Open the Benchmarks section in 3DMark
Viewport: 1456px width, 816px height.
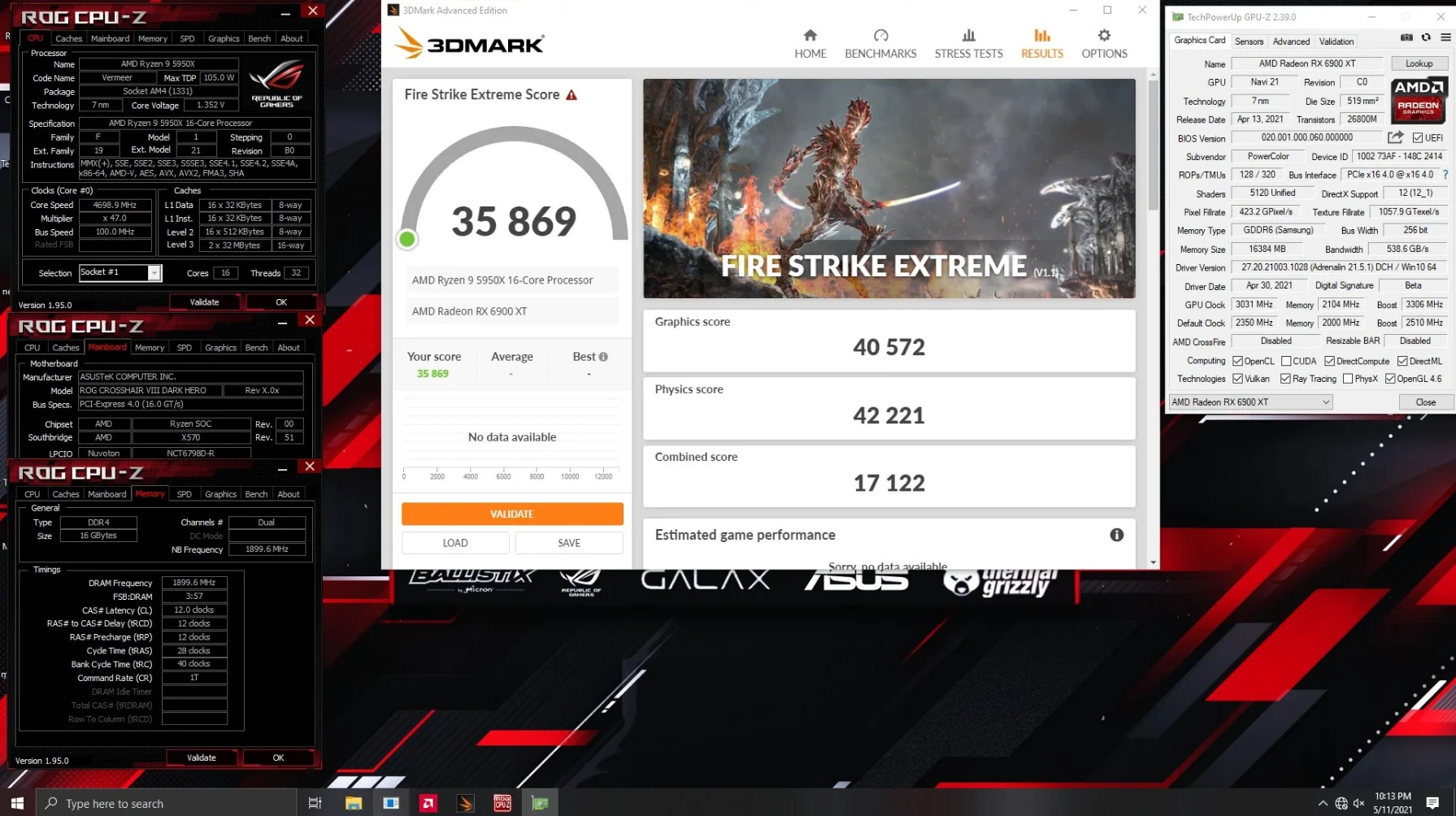[x=880, y=44]
